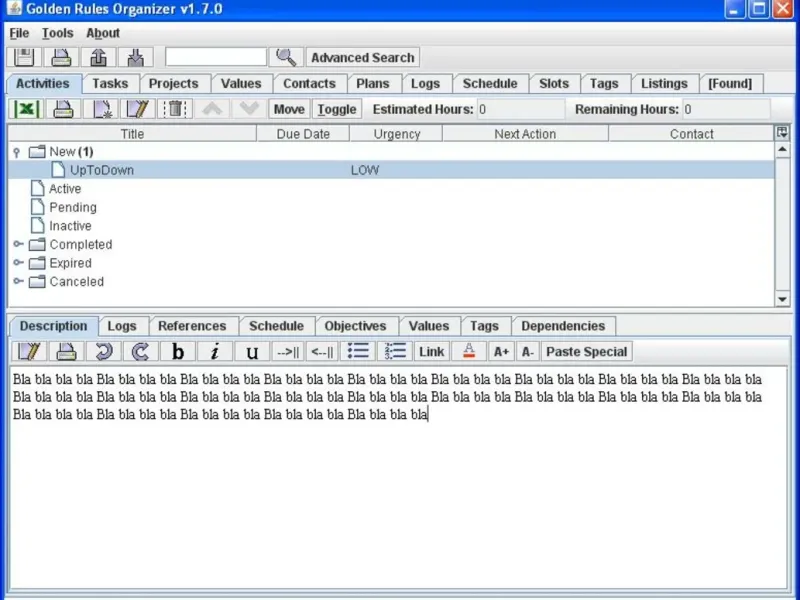Click the edit description pencil icon
The width and height of the screenshot is (800, 600).
tap(29, 352)
